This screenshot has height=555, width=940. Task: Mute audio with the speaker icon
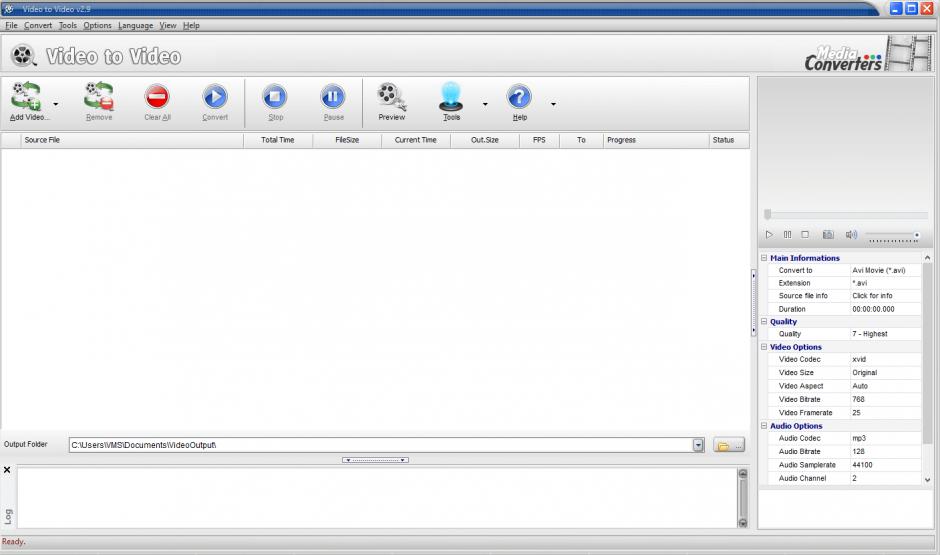(x=851, y=234)
